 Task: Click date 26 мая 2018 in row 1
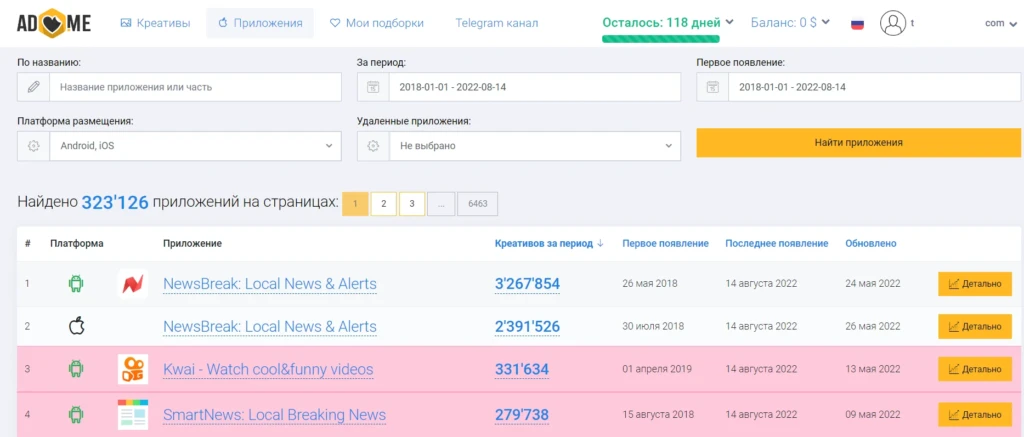(x=650, y=283)
